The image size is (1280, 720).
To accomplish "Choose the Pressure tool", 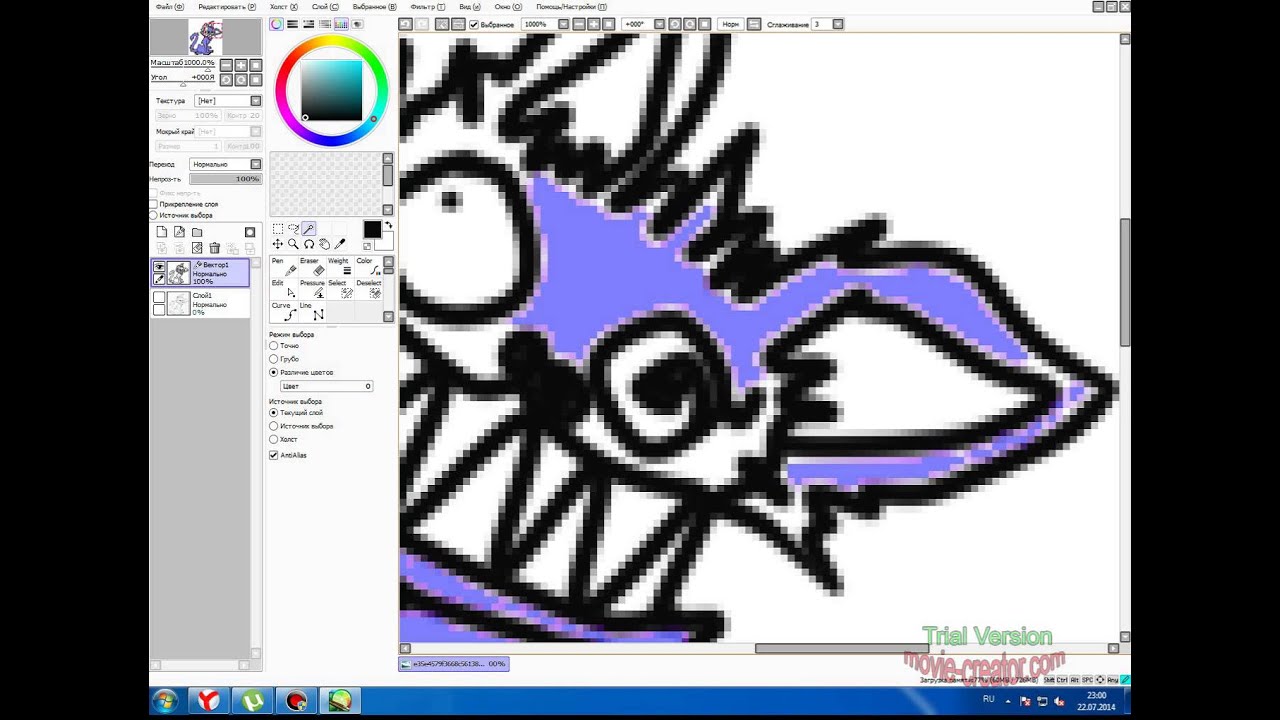I will click(312, 289).
